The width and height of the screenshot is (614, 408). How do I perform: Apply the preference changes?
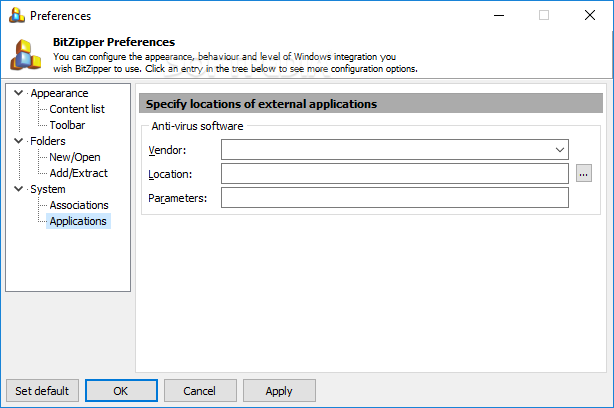point(279,391)
